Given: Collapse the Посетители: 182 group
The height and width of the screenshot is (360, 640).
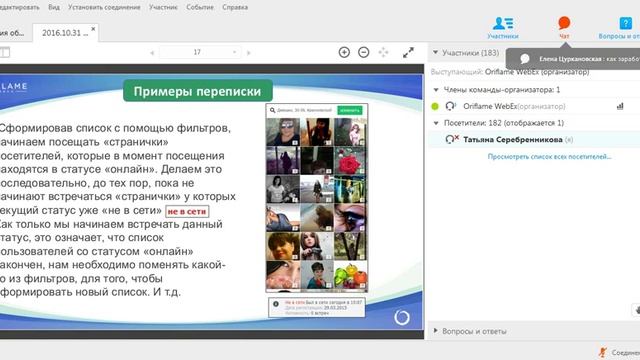Looking at the screenshot, I should 436,123.
